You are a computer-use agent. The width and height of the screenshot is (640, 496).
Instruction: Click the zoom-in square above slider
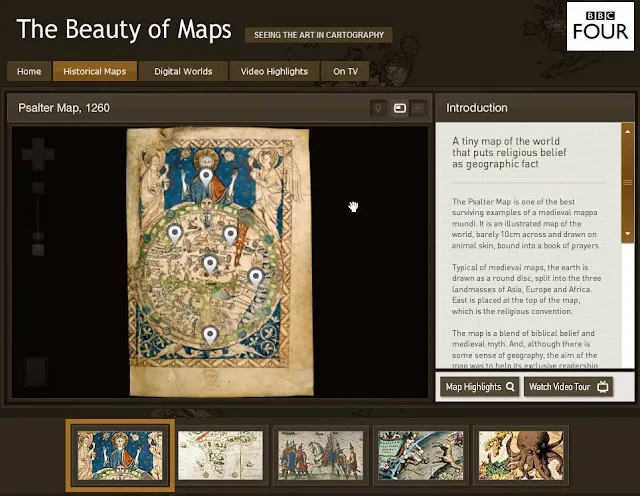click(x=38, y=187)
